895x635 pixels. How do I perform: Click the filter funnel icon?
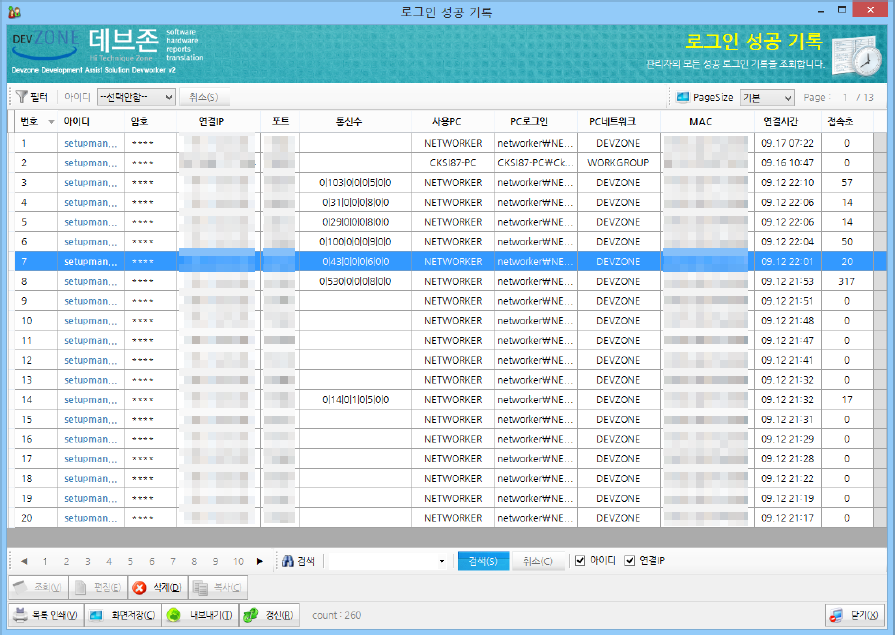(x=22, y=97)
